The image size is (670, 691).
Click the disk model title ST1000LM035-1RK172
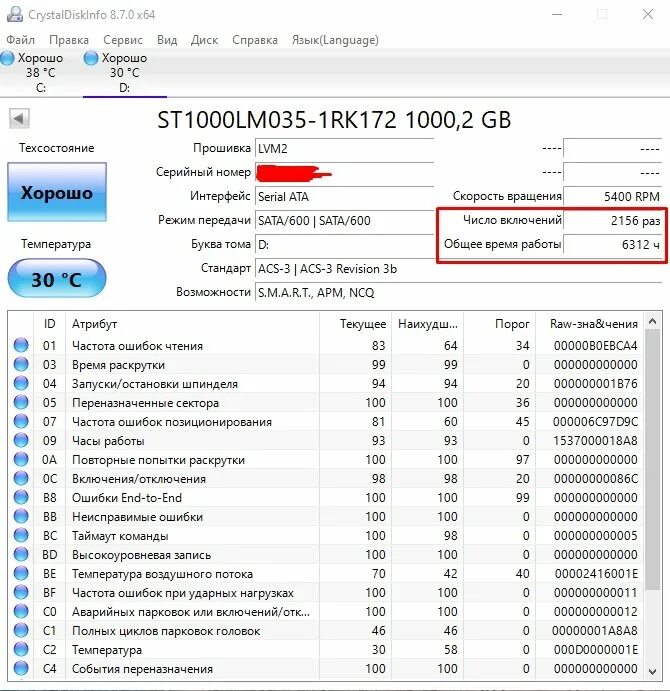[334, 120]
